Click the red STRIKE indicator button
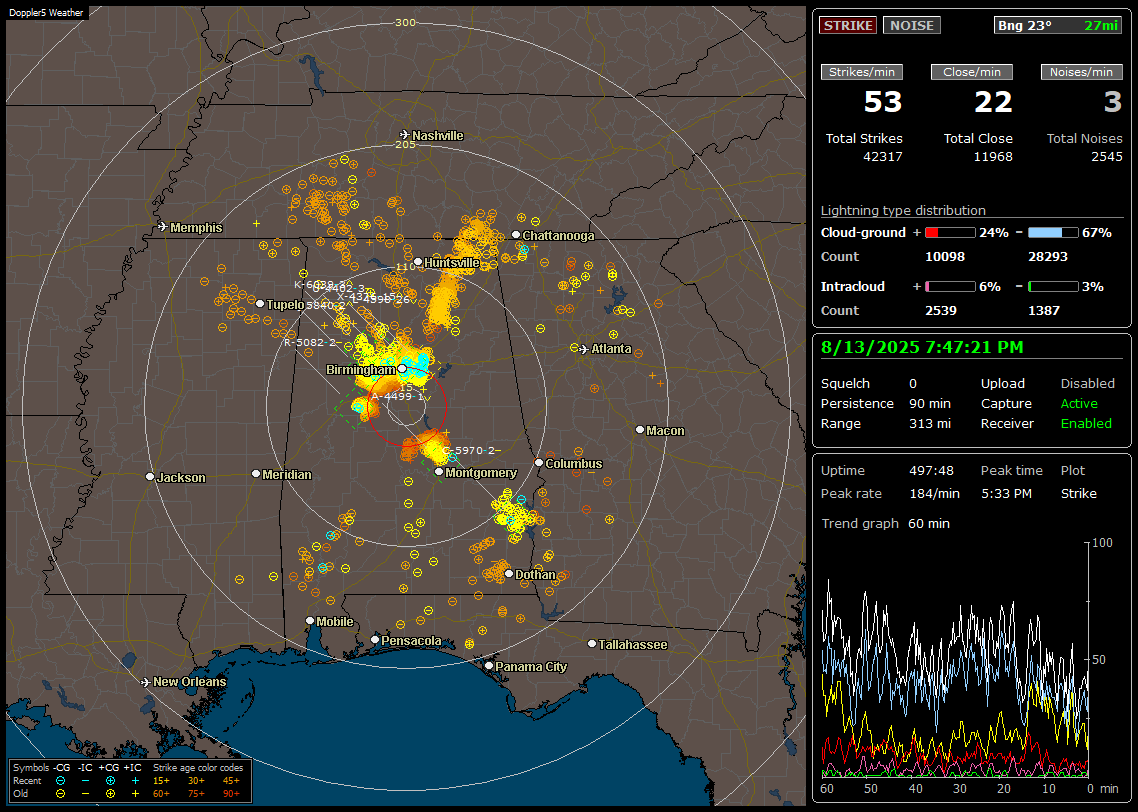Viewport: 1138px width, 812px height. point(848,25)
